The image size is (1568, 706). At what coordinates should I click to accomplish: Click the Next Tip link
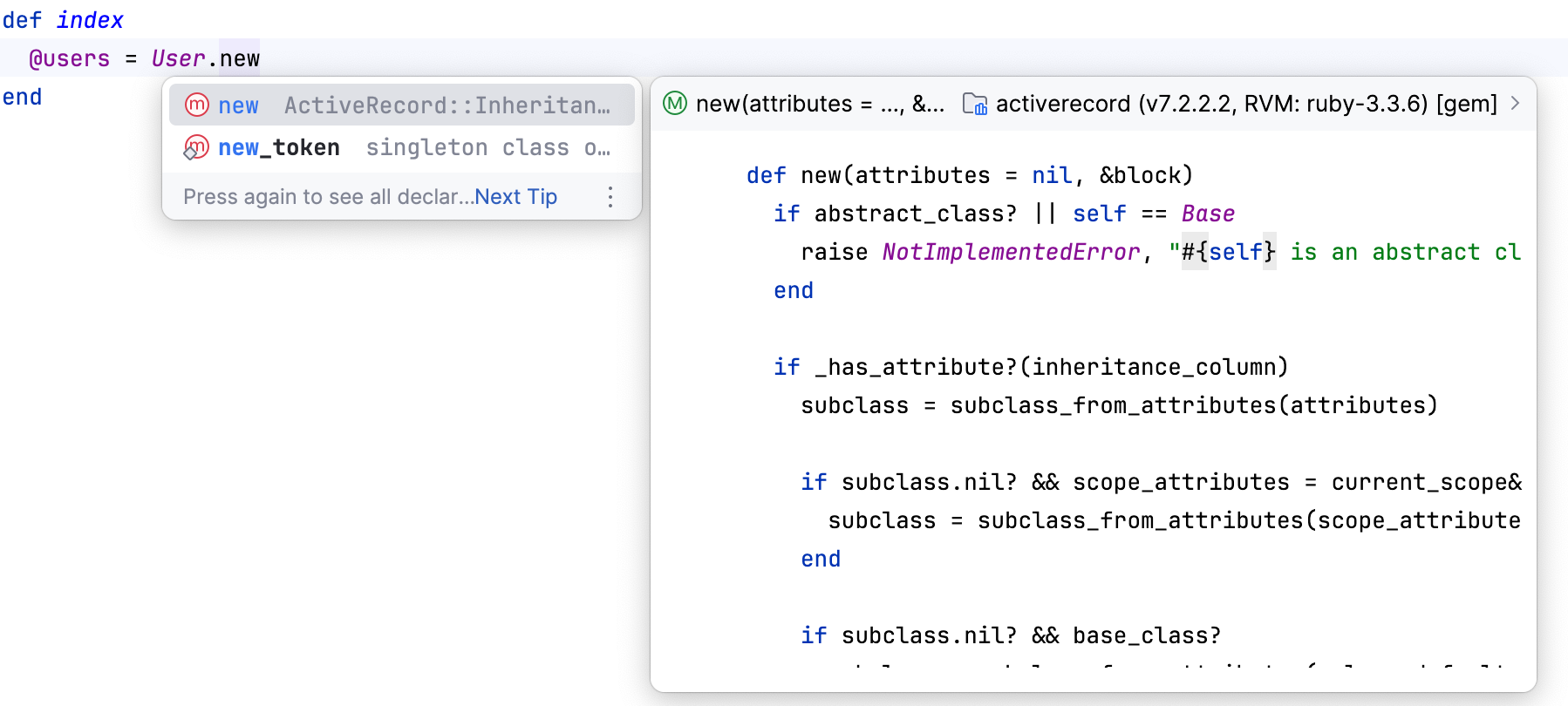coord(515,197)
